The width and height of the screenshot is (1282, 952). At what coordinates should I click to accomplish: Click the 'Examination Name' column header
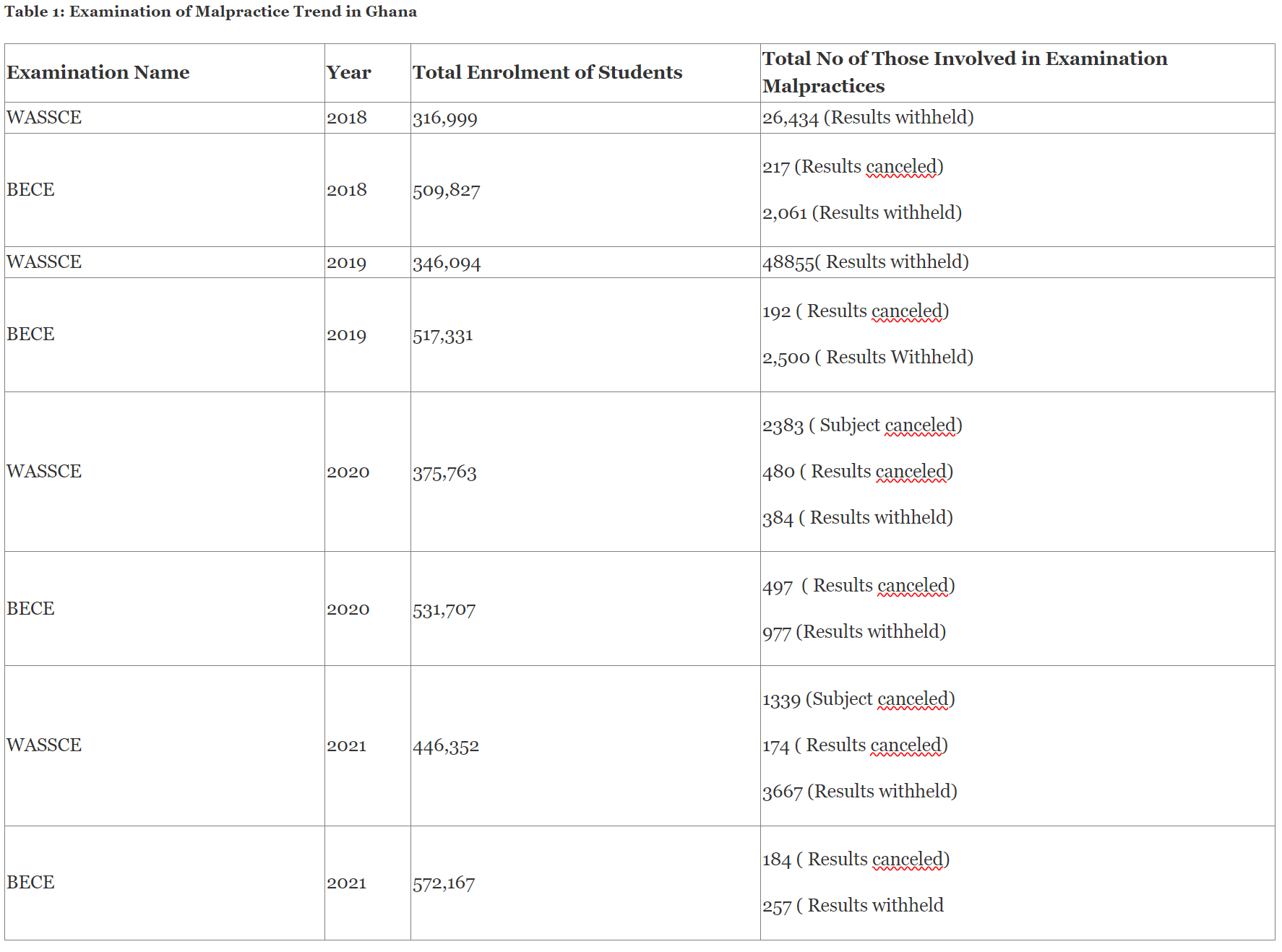[98, 72]
